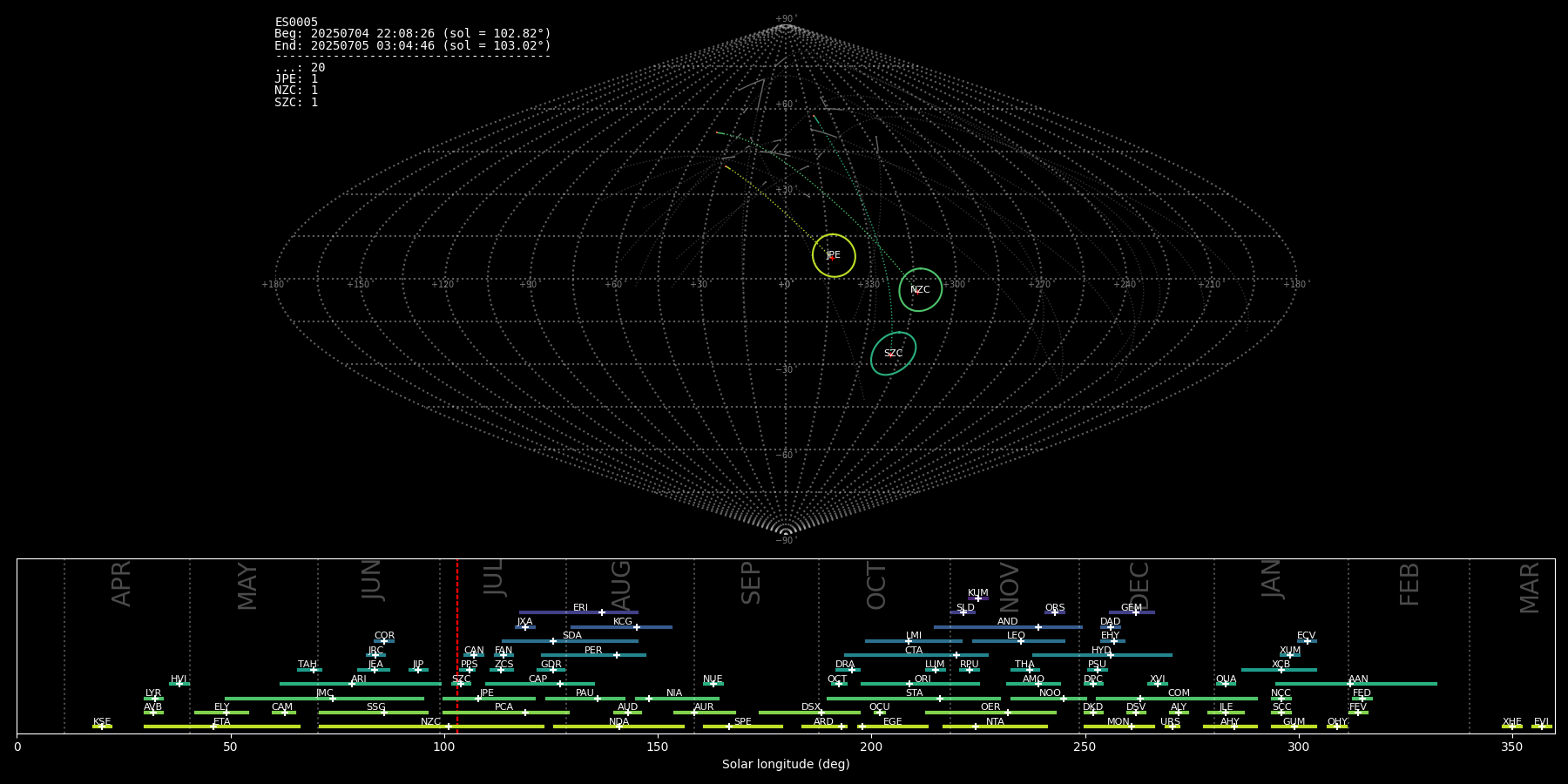Click the ERI shower label in timeline

click(580, 608)
